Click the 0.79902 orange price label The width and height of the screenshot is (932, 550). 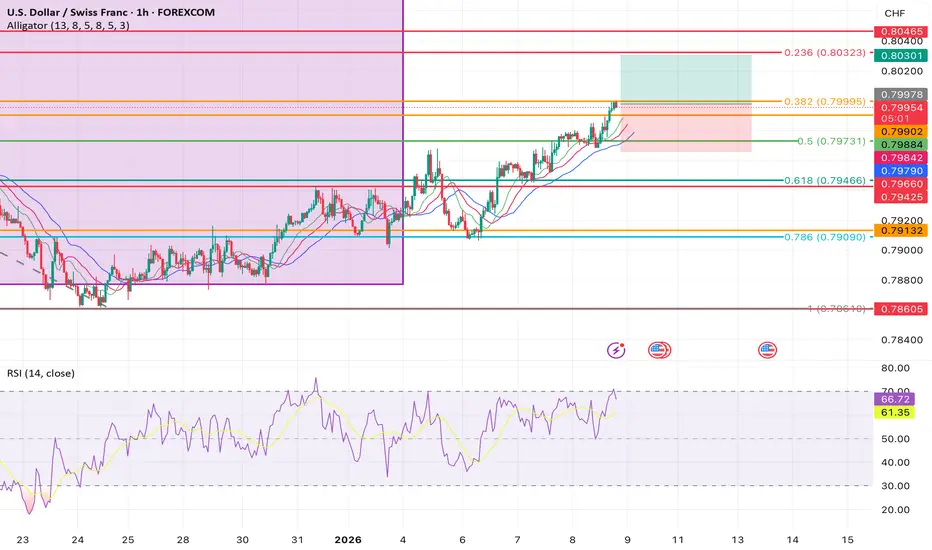tap(901, 132)
